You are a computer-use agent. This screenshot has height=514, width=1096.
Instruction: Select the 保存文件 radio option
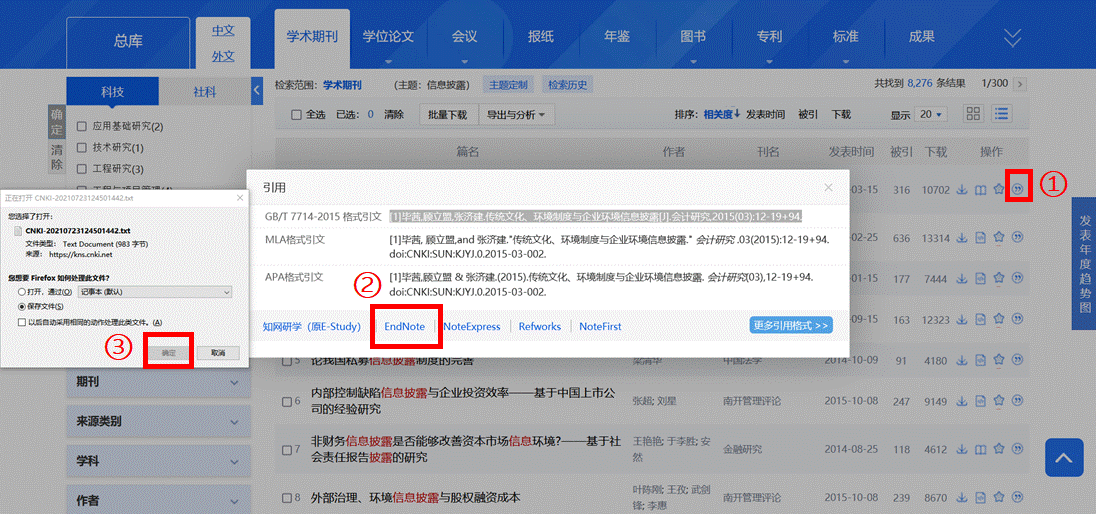[x=23, y=306]
